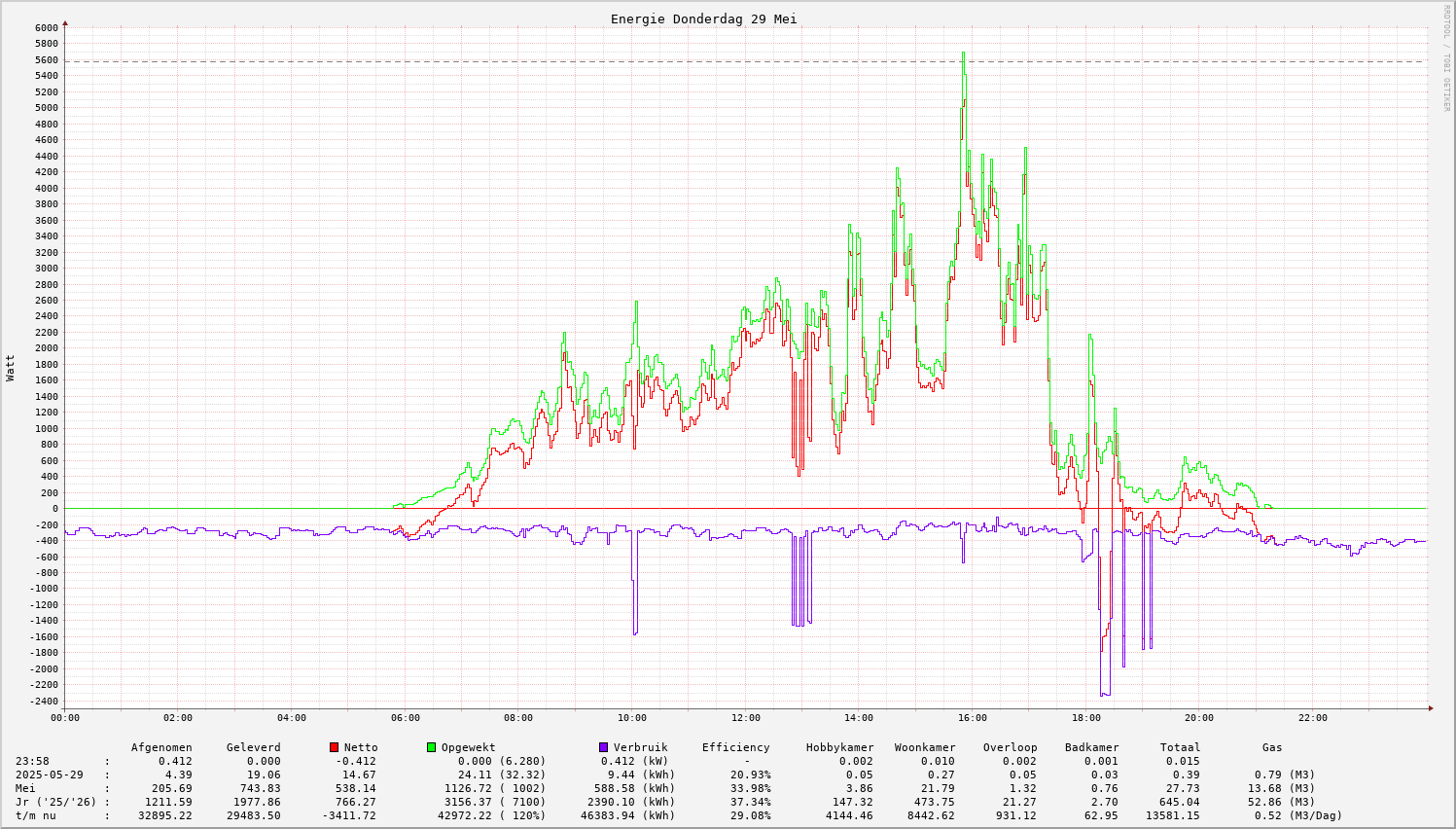Click the t/m nu row label

tap(36, 815)
